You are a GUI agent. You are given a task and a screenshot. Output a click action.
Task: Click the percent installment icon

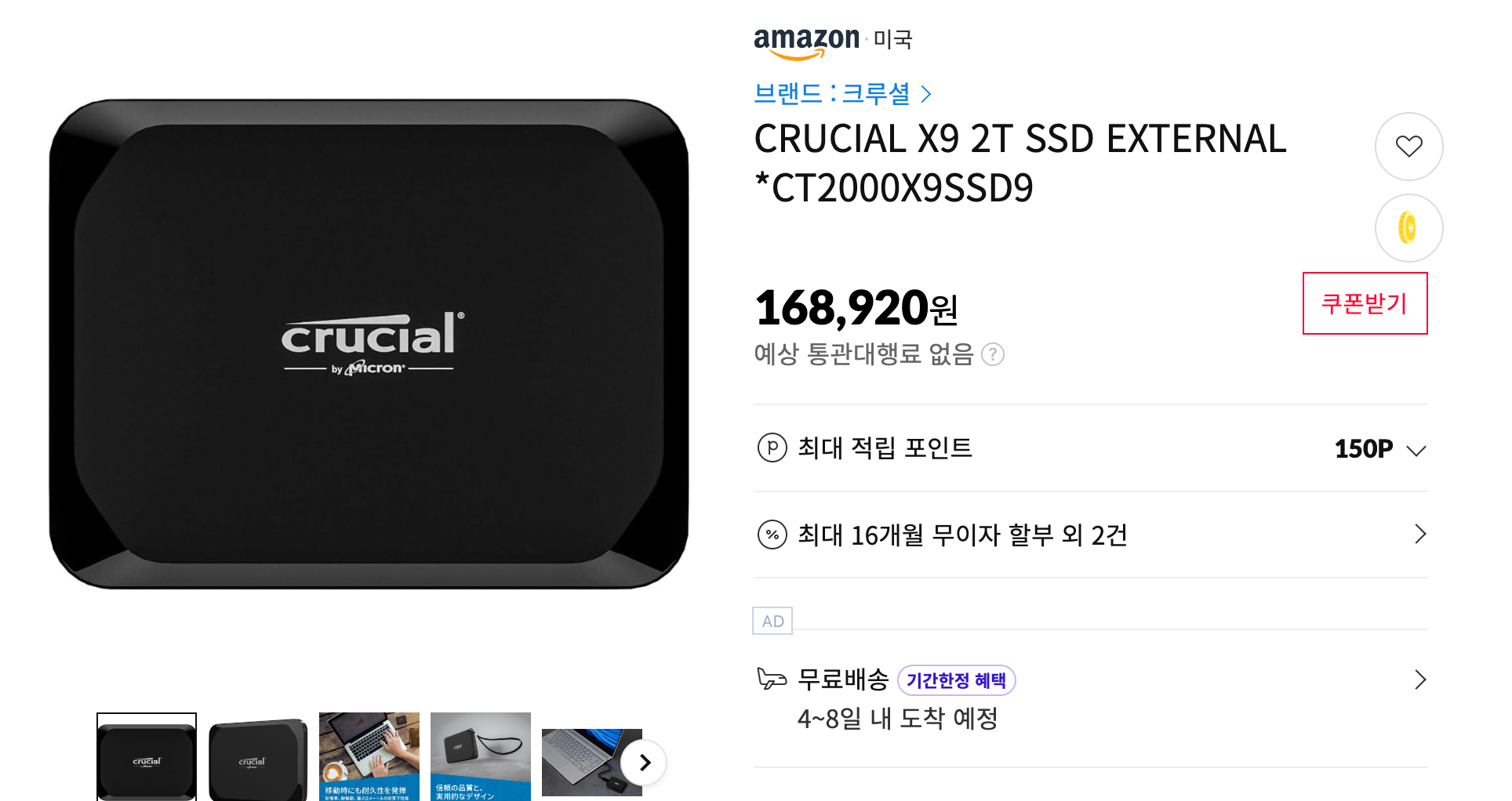pos(772,535)
